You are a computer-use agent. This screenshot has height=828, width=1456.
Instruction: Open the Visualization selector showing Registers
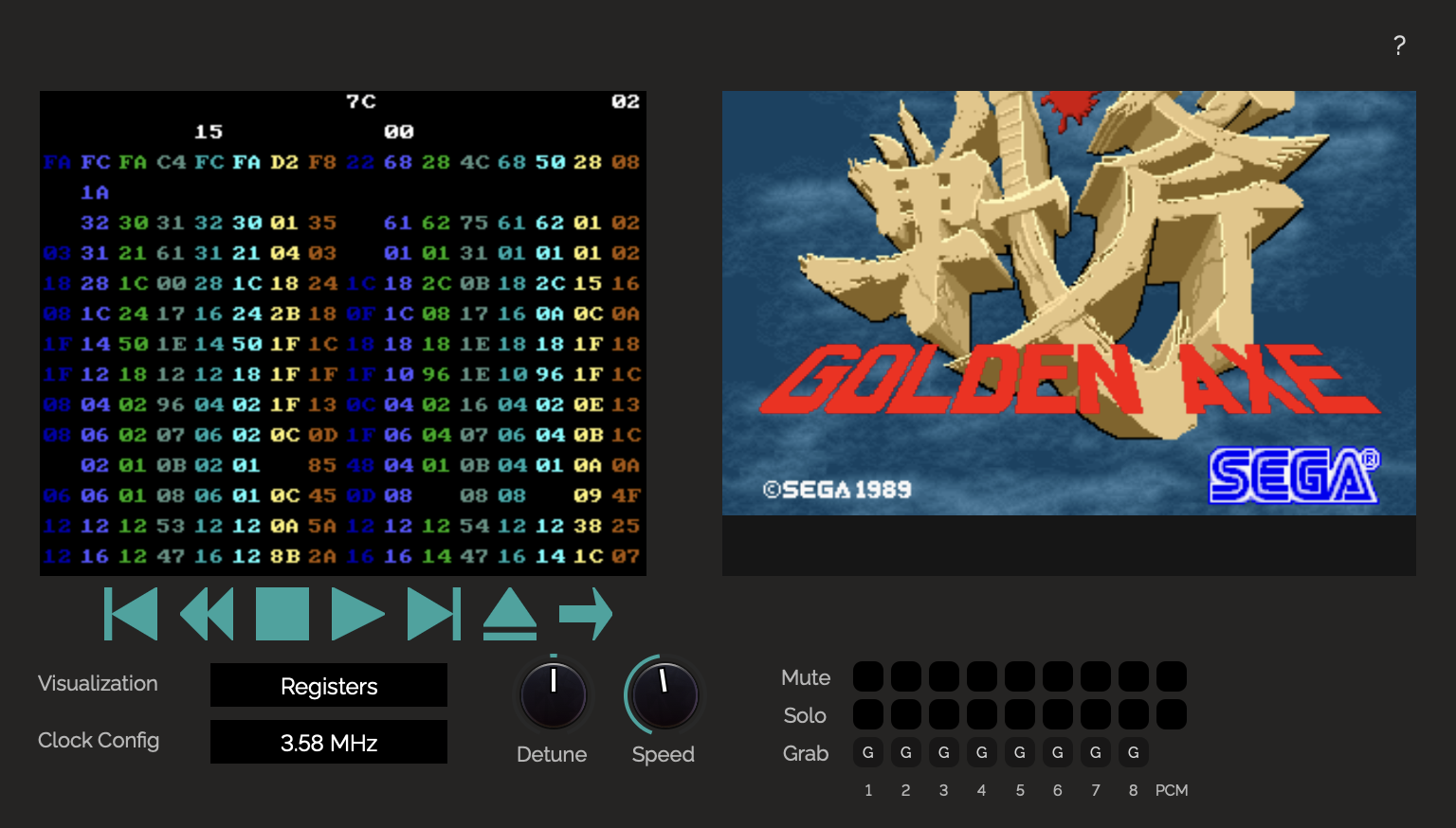point(329,685)
